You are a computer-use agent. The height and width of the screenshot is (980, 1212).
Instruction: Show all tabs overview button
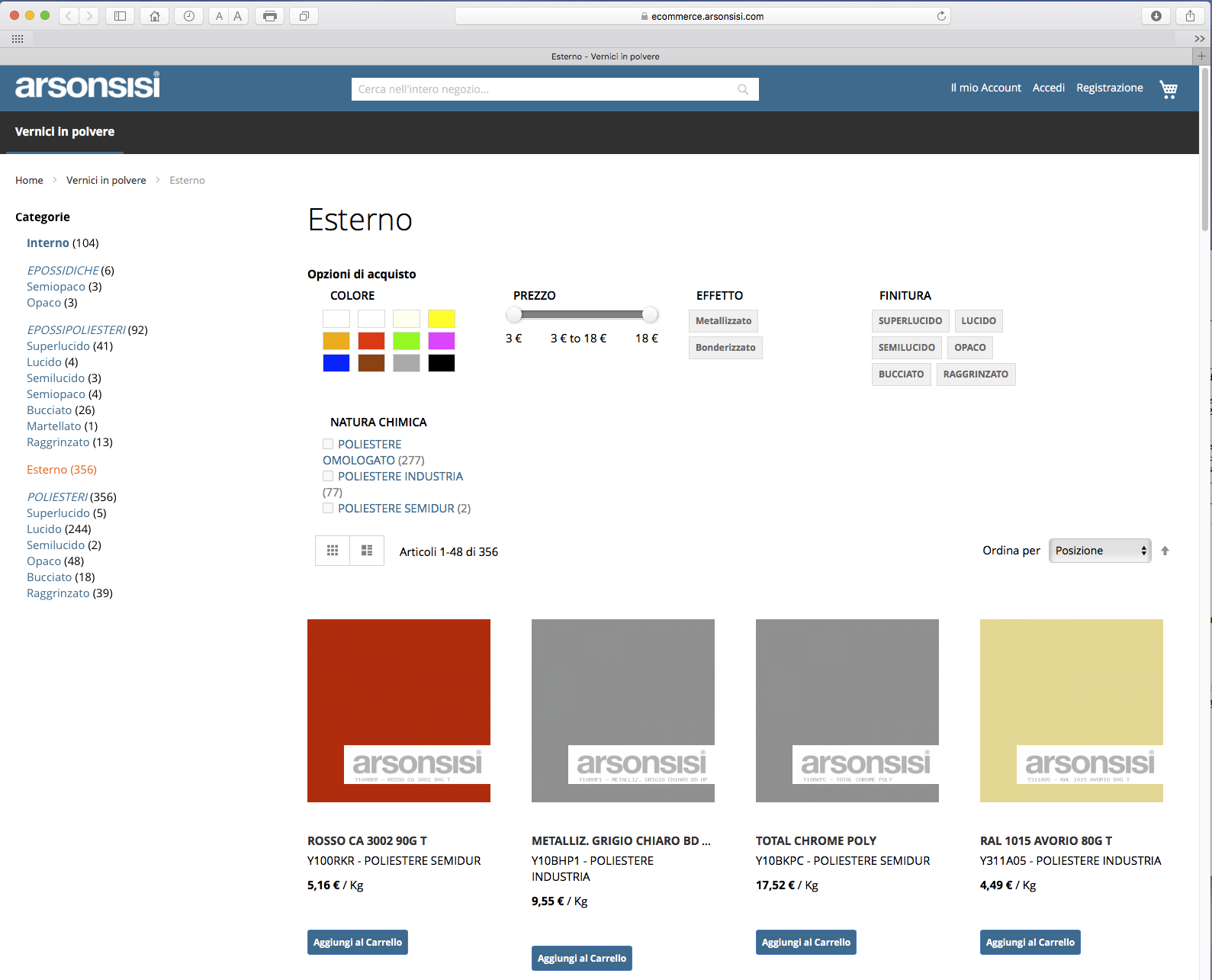click(x=304, y=16)
